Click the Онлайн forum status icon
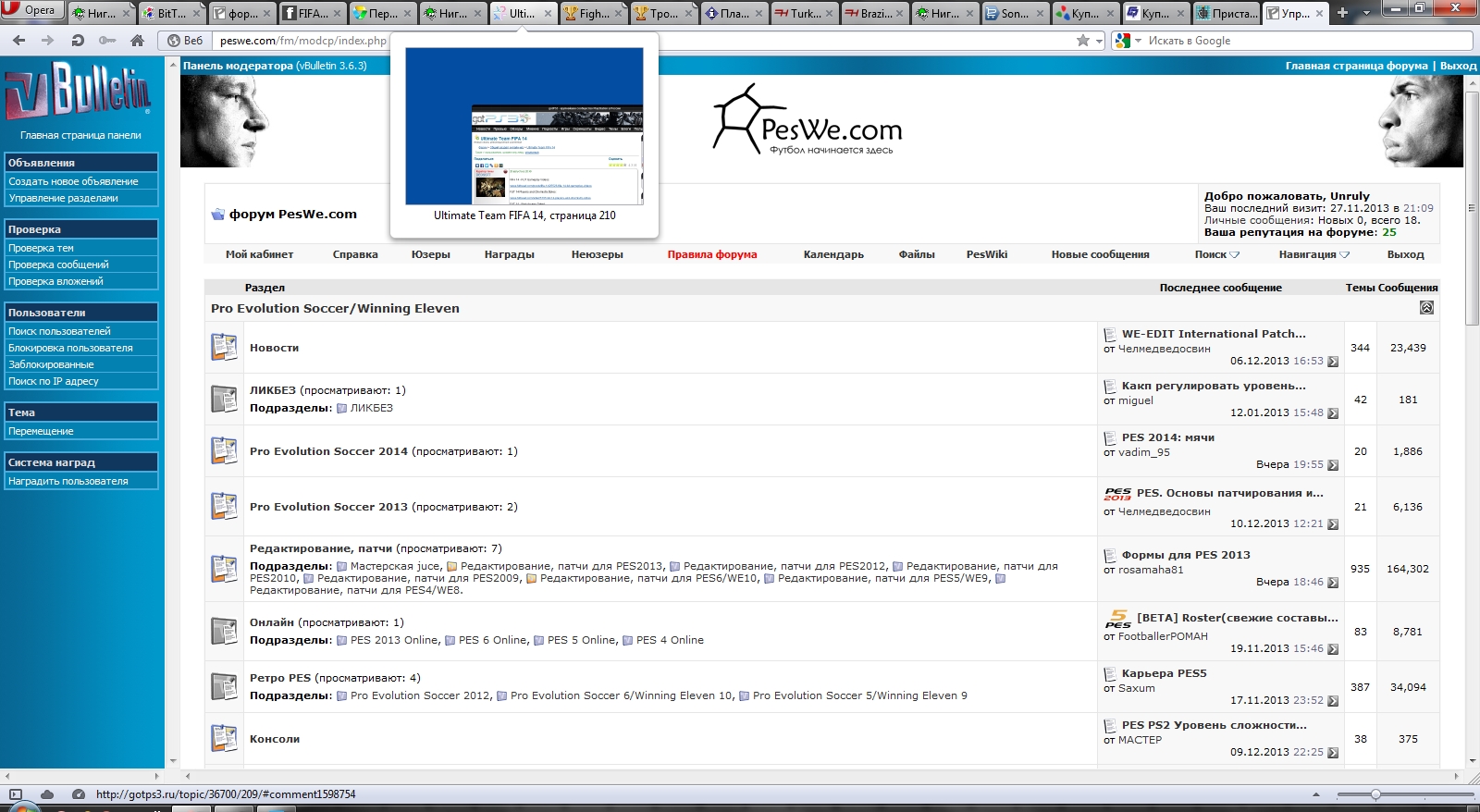The width and height of the screenshot is (1480, 812). tap(224, 631)
